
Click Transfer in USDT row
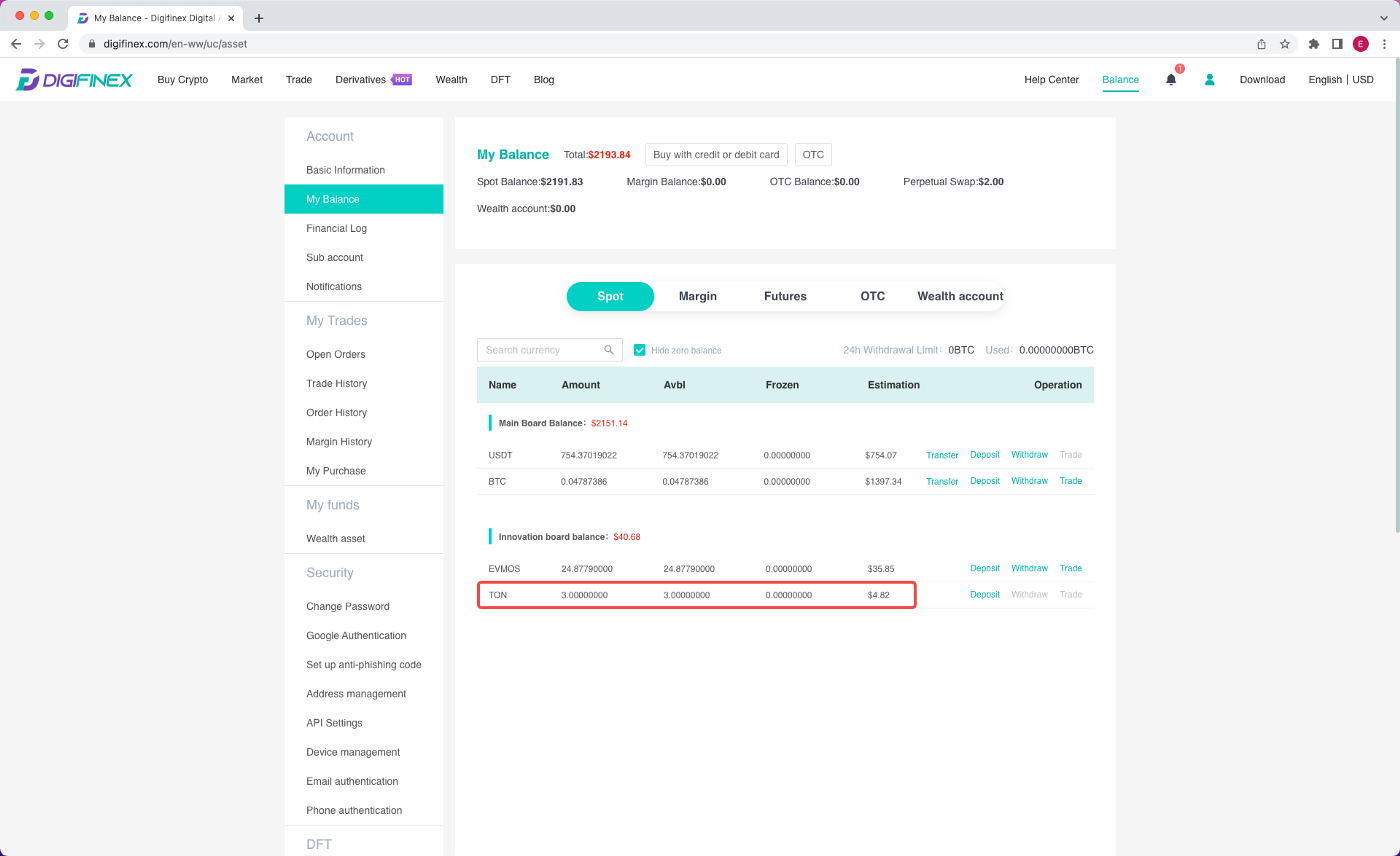point(942,455)
